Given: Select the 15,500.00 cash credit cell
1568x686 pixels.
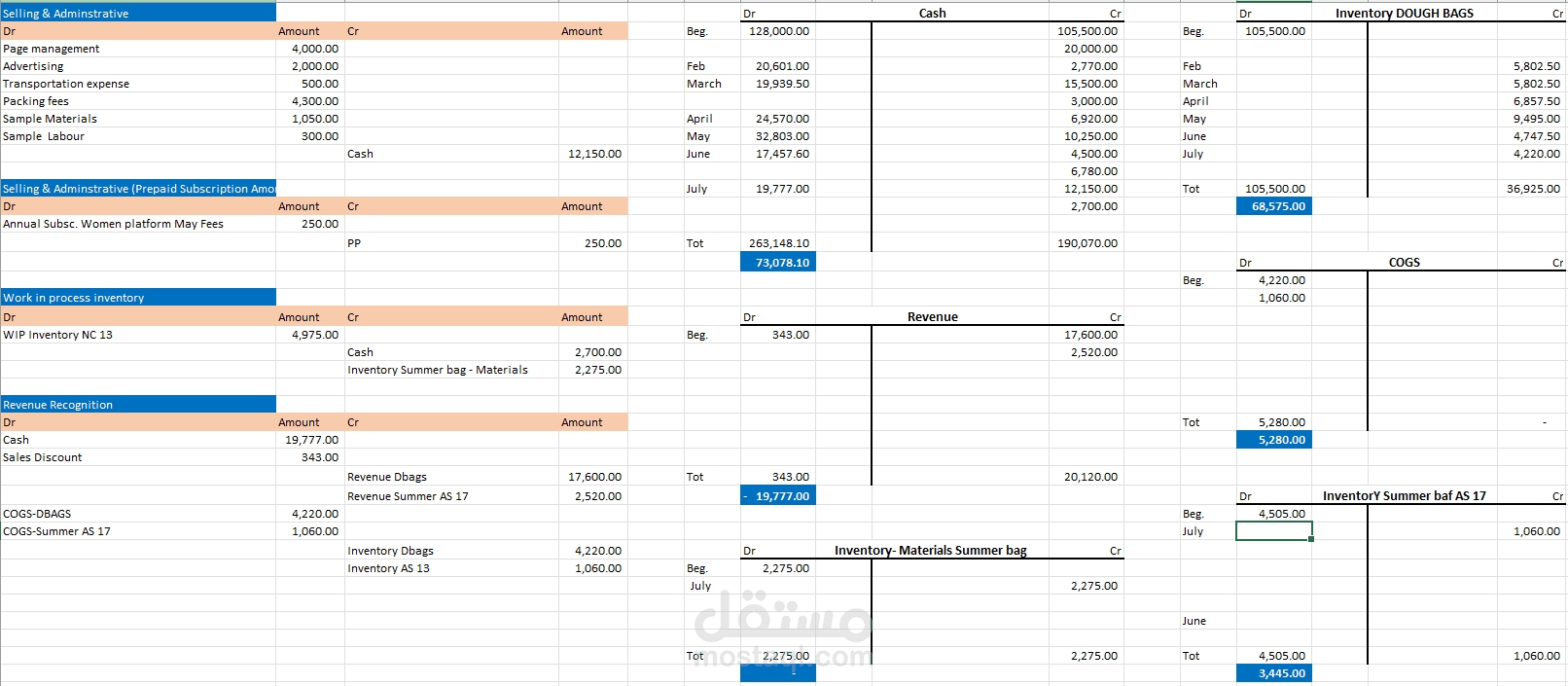Looking at the screenshot, I should pyautogui.click(x=1087, y=84).
